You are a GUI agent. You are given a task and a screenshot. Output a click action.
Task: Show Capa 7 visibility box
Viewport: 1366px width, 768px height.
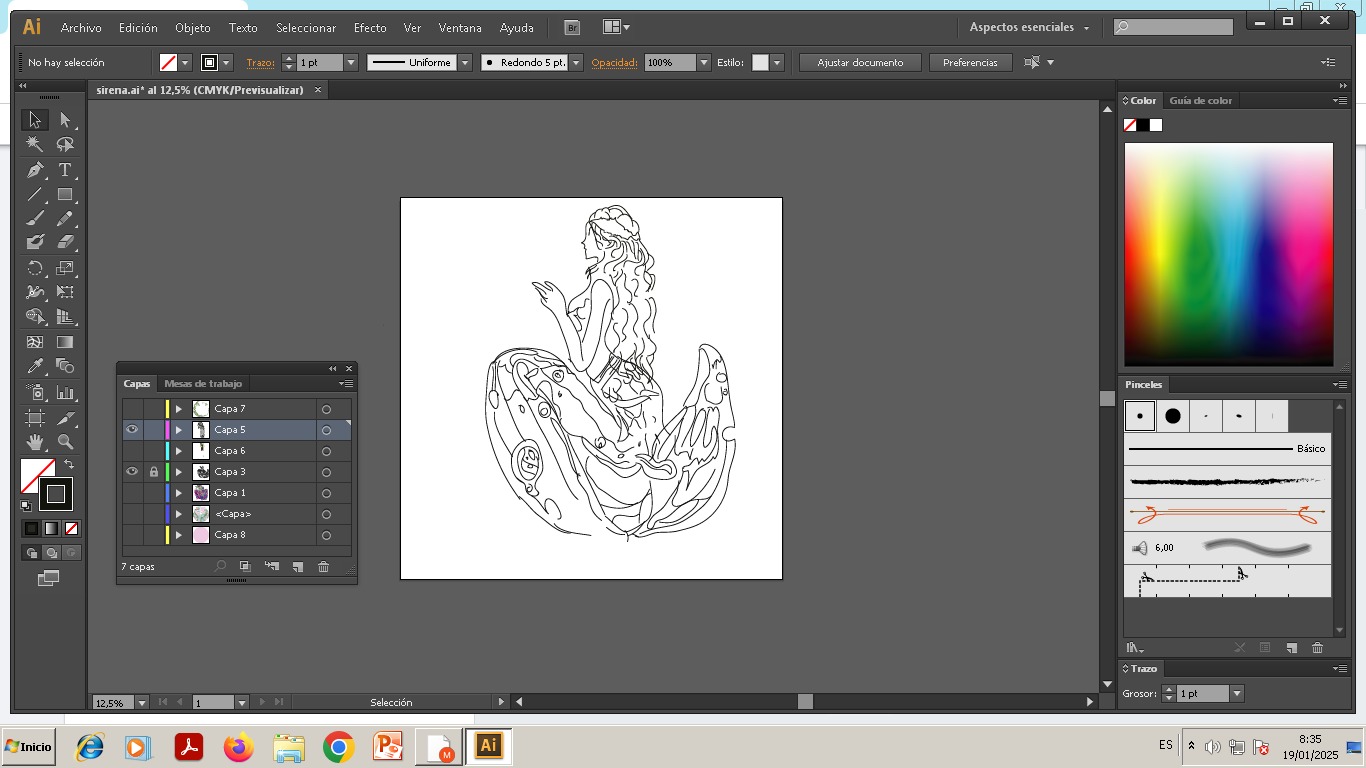coord(132,409)
